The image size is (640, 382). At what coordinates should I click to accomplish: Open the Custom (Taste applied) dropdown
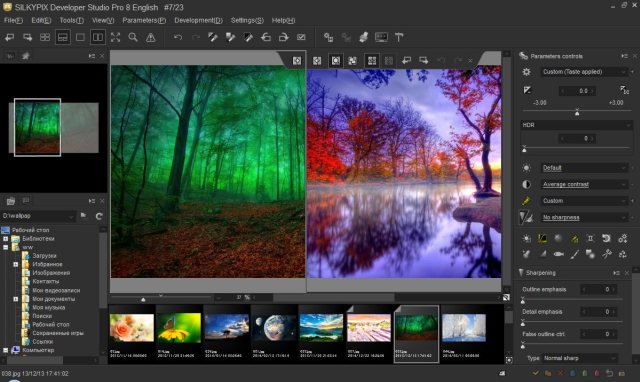click(584, 72)
